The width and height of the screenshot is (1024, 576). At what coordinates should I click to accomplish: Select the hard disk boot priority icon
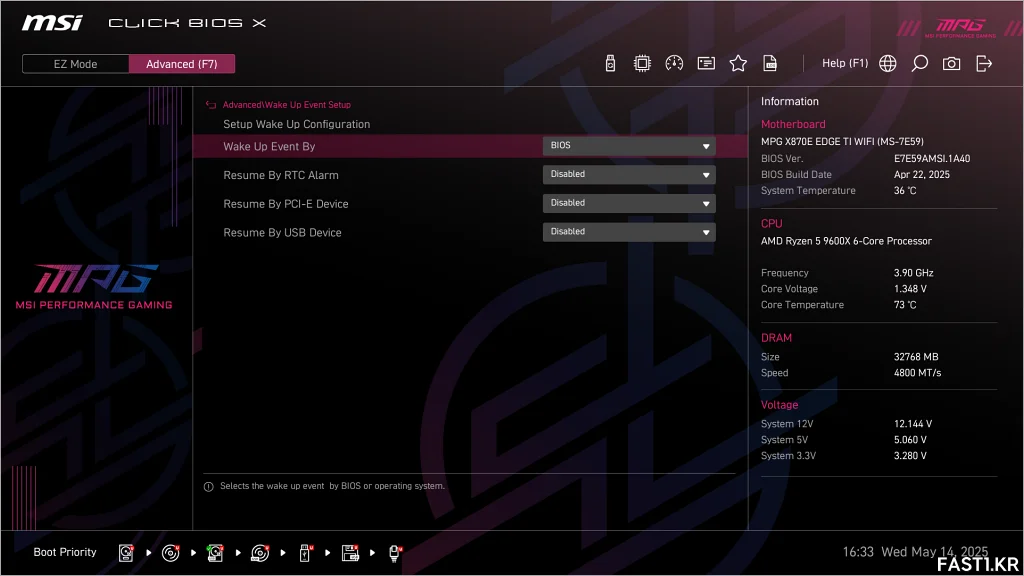[x=126, y=552]
